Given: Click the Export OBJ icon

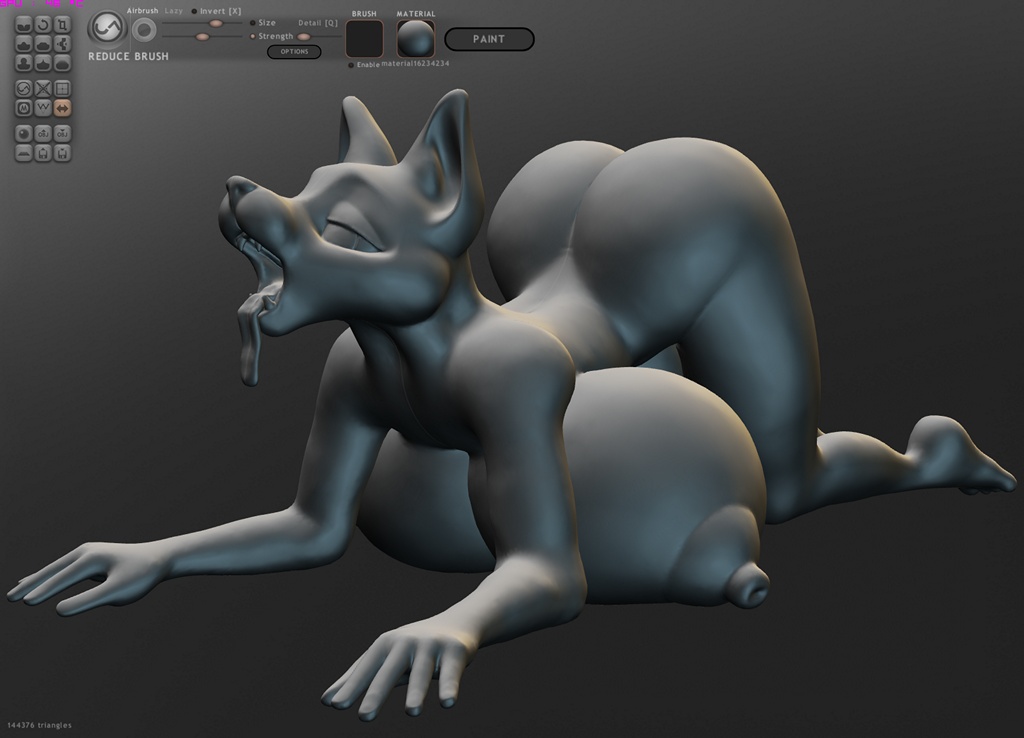Looking at the screenshot, I should (62, 133).
